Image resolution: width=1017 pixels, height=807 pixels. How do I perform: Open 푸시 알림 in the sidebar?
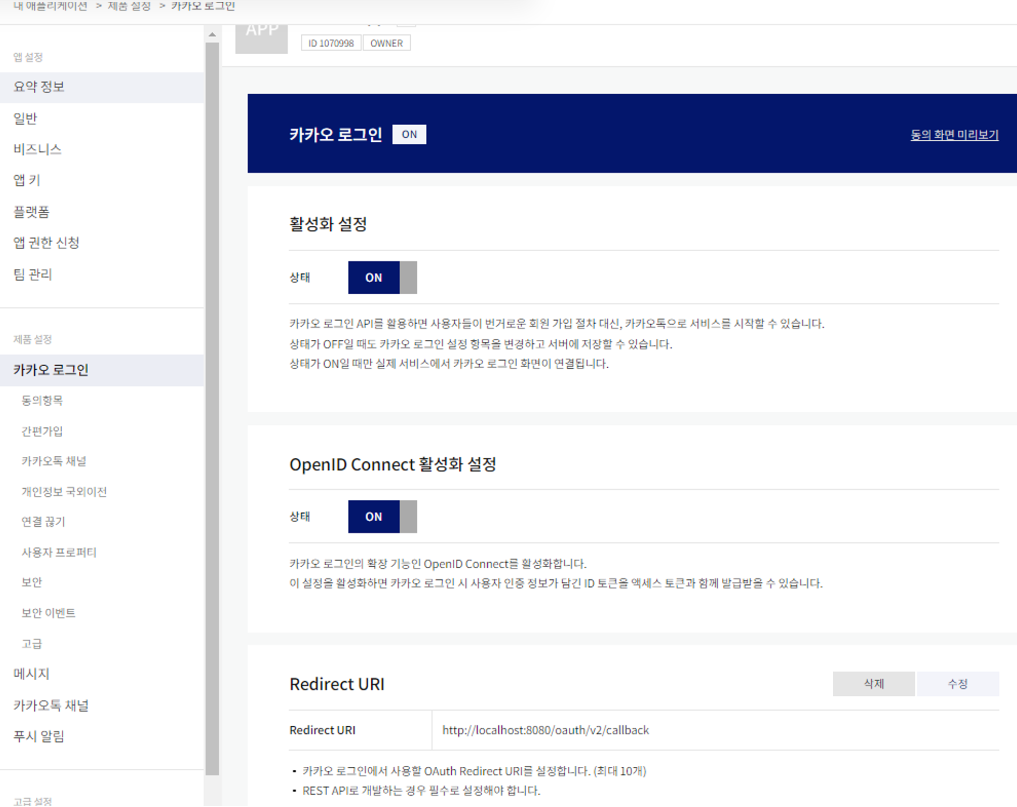click(39, 736)
